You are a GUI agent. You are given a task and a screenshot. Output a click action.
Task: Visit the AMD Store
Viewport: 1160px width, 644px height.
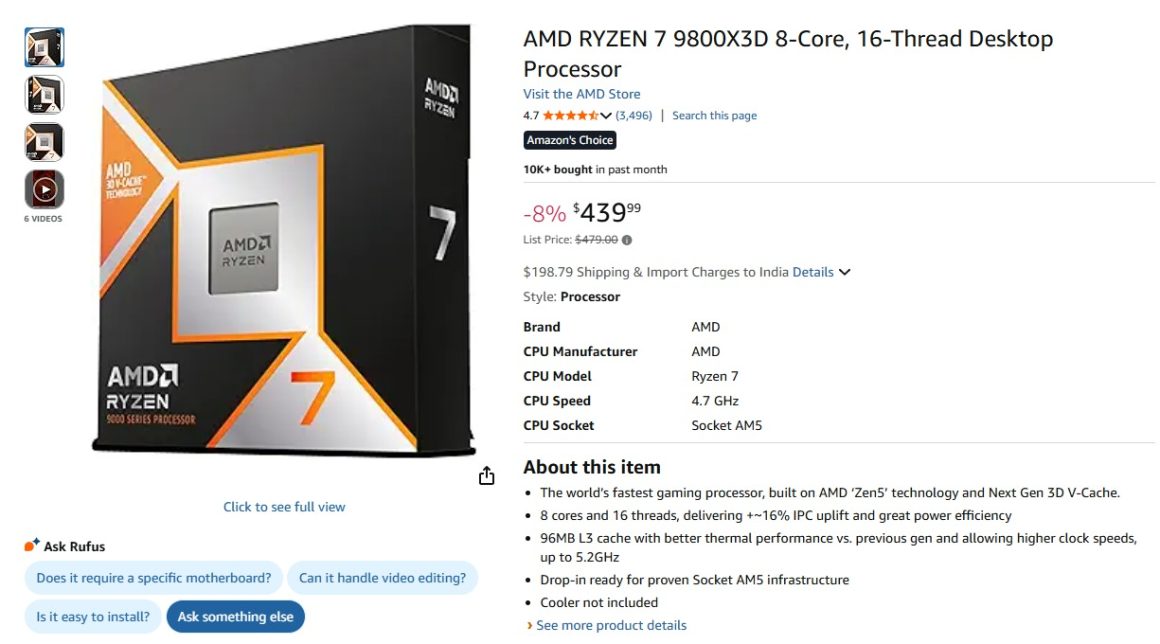coord(581,93)
